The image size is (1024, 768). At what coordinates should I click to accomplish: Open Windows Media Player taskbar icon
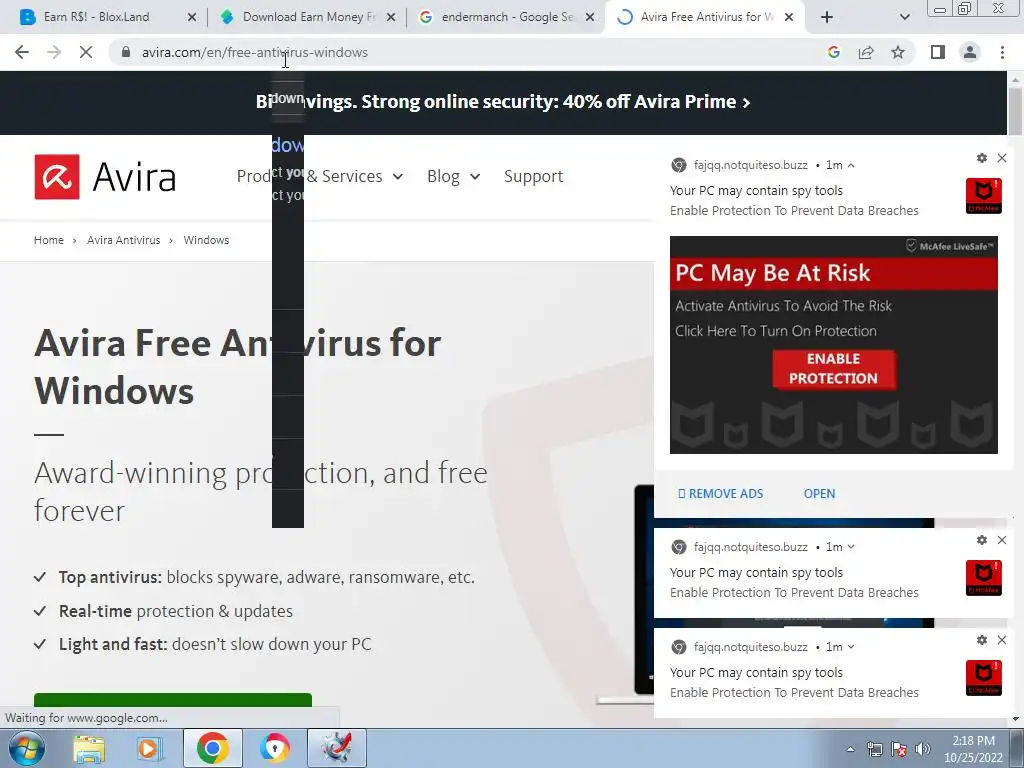[149, 748]
